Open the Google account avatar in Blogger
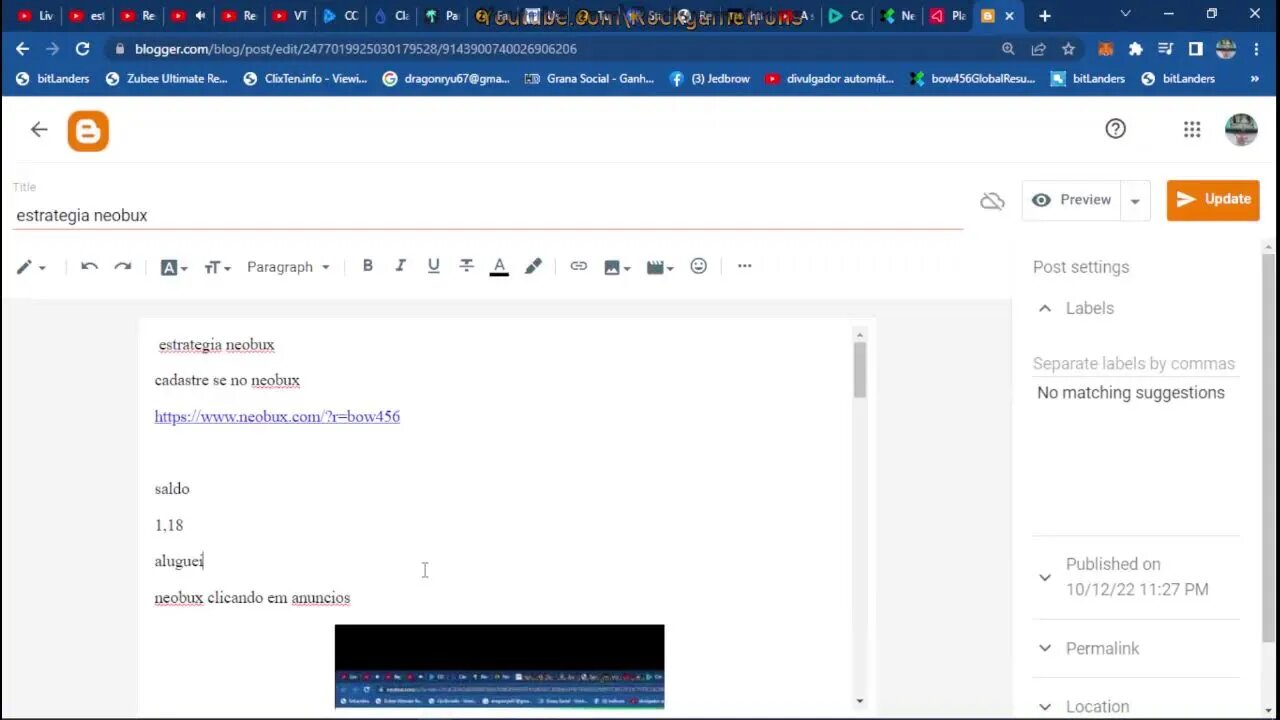This screenshot has width=1280, height=720. [x=1241, y=129]
